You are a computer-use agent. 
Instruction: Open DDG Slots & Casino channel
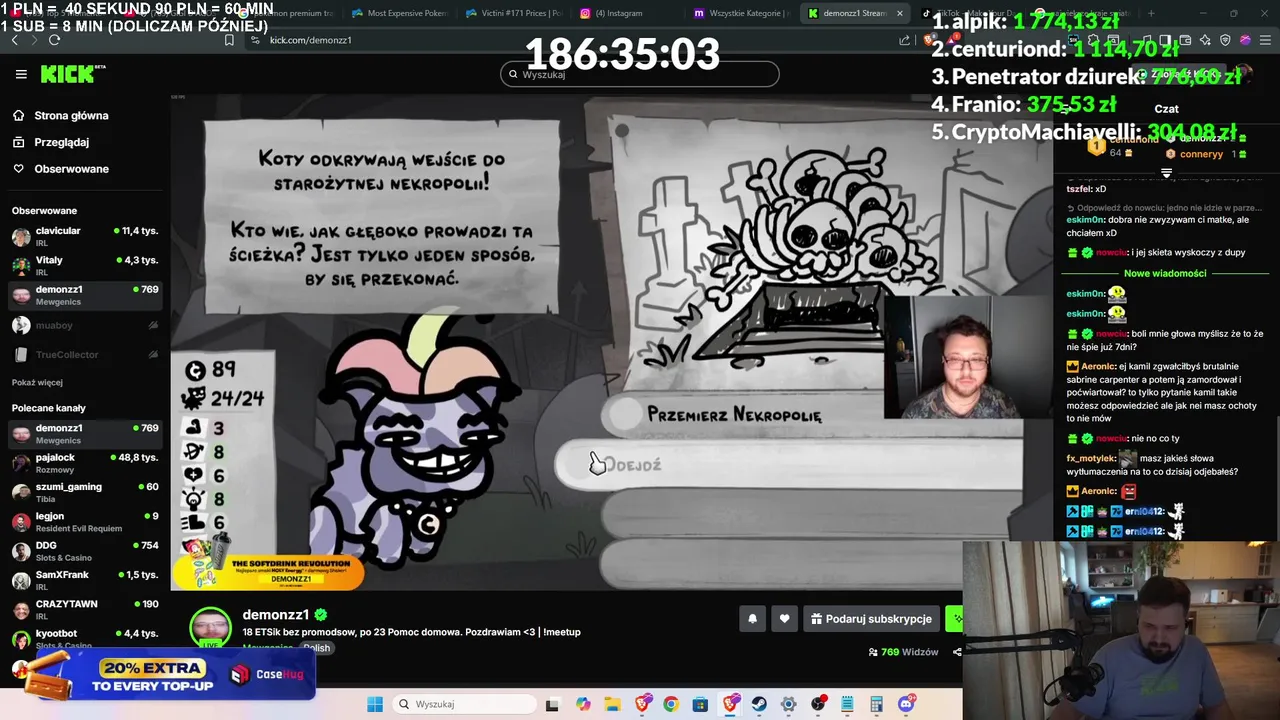(x=85, y=551)
